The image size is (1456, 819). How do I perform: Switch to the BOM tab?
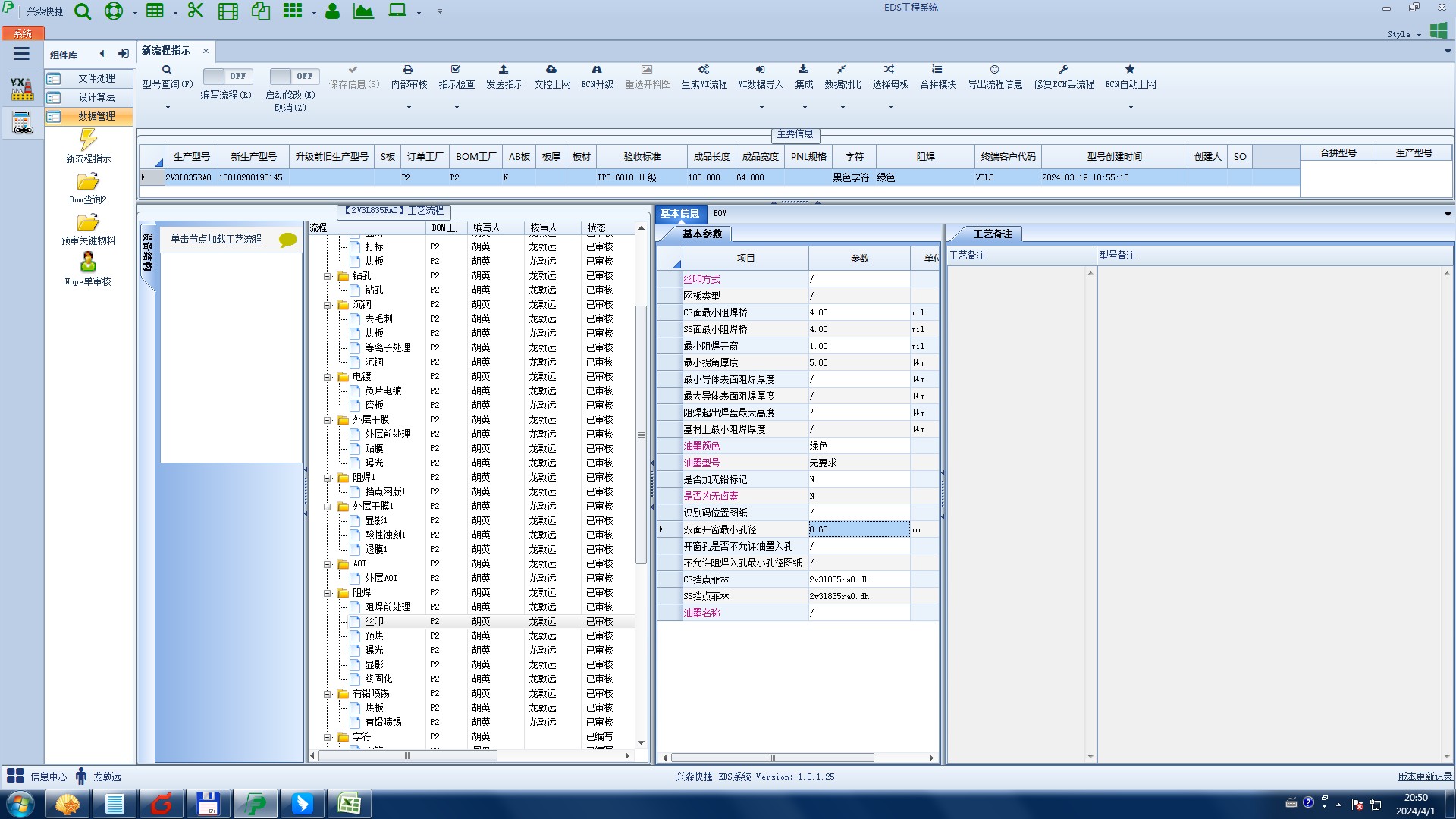pos(720,214)
